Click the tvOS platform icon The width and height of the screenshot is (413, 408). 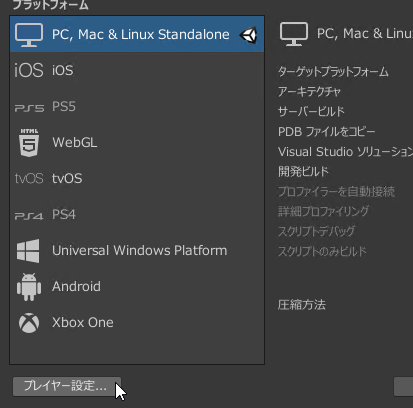[x=29, y=179]
